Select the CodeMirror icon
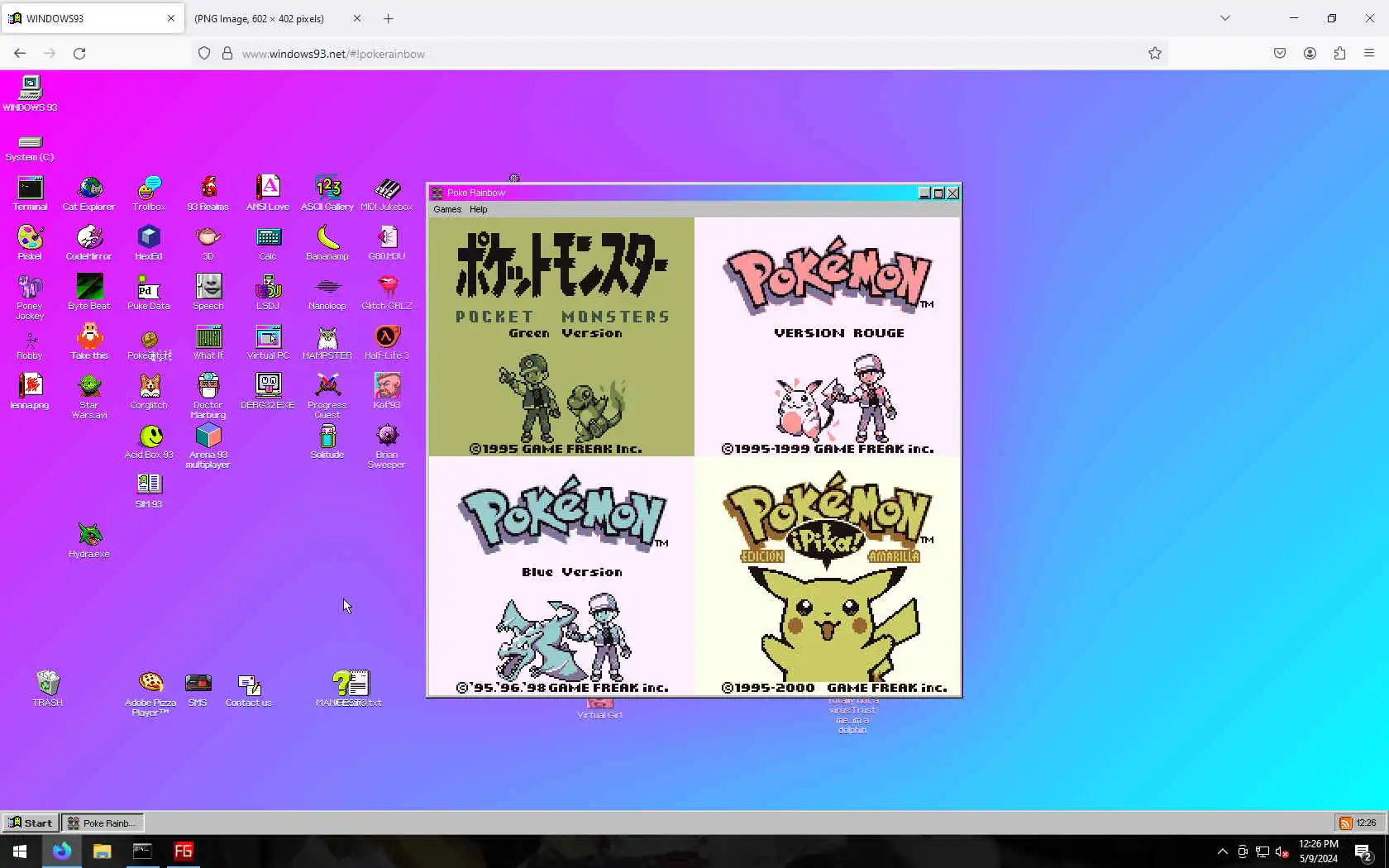 click(x=89, y=244)
